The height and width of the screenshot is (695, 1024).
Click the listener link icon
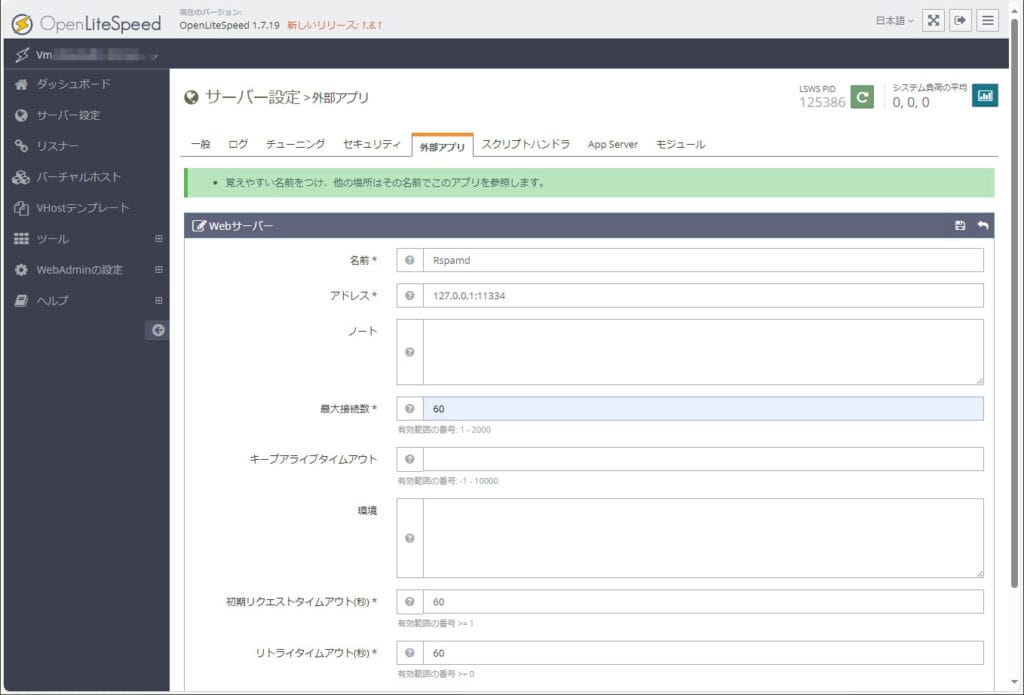pyautogui.click(x=21, y=146)
